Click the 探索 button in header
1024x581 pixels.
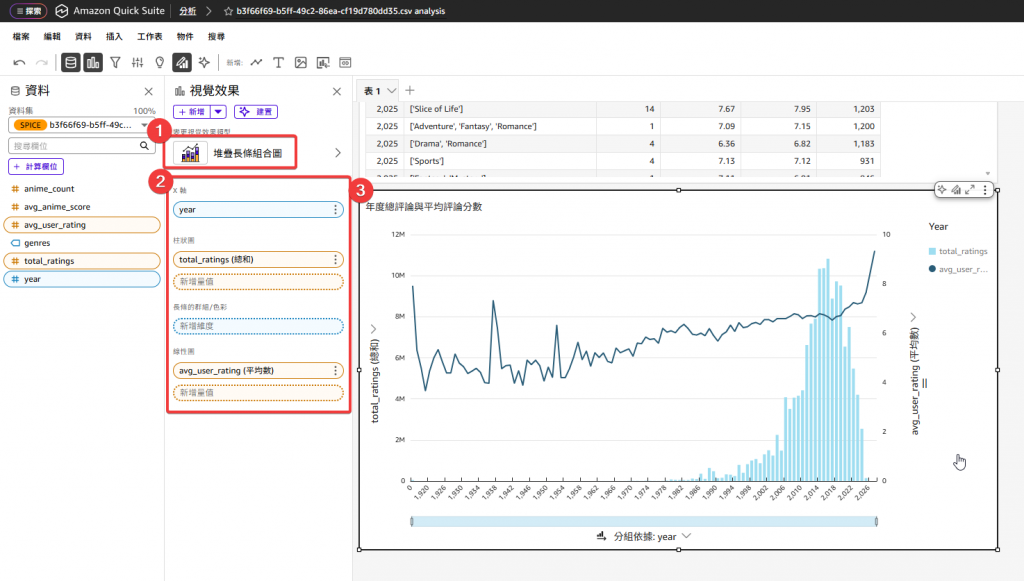(29, 11)
